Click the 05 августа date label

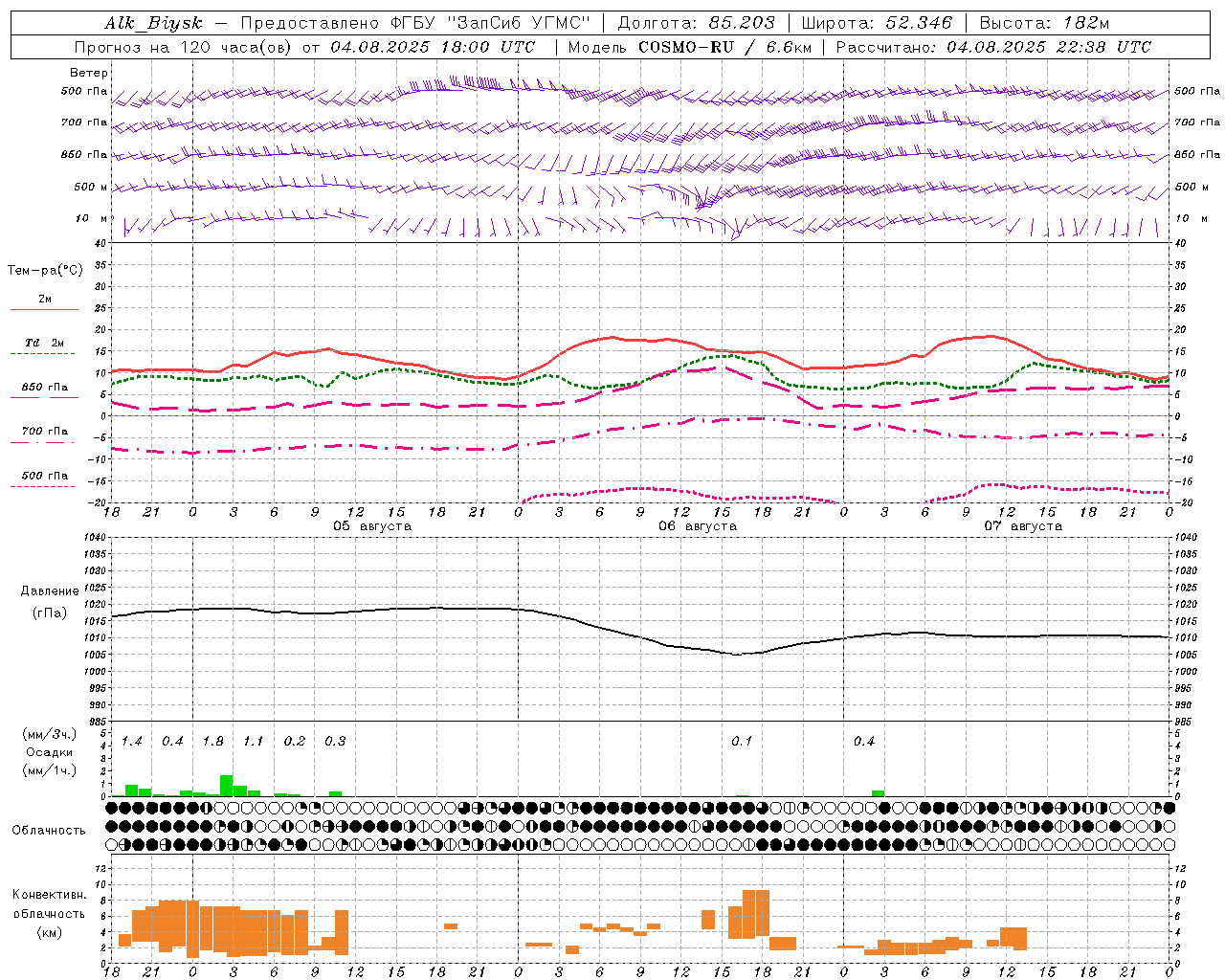[372, 526]
